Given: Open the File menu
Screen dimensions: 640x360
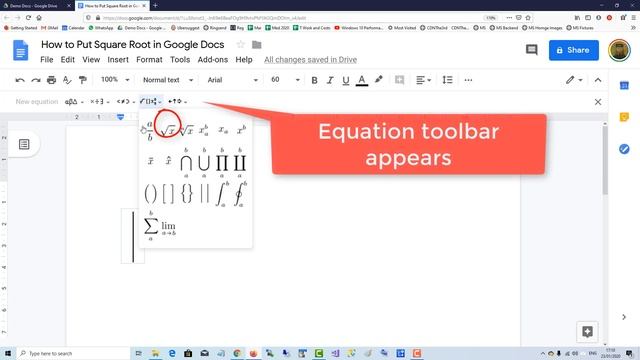Looking at the screenshot, I should click(x=47, y=60).
